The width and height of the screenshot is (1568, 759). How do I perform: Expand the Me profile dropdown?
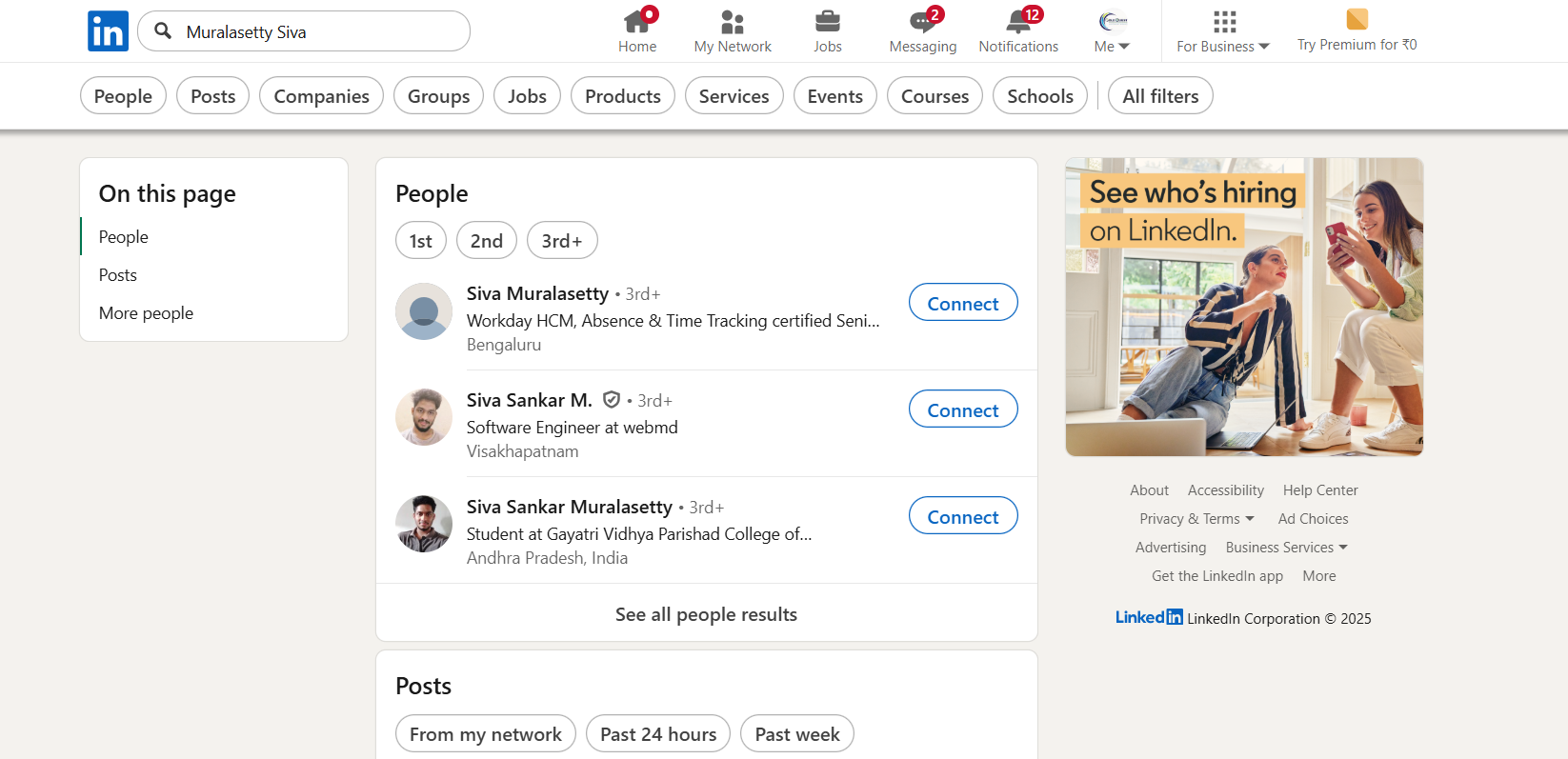coord(1112,31)
